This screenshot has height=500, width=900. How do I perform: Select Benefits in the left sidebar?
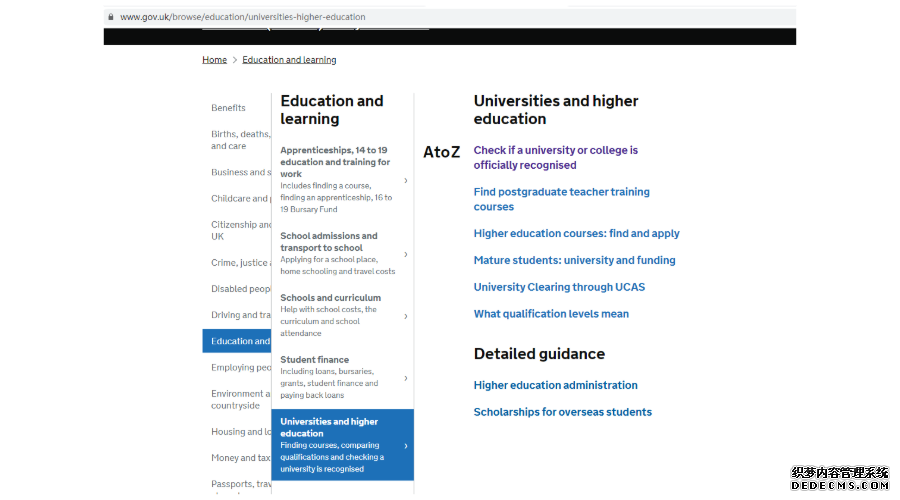point(228,108)
